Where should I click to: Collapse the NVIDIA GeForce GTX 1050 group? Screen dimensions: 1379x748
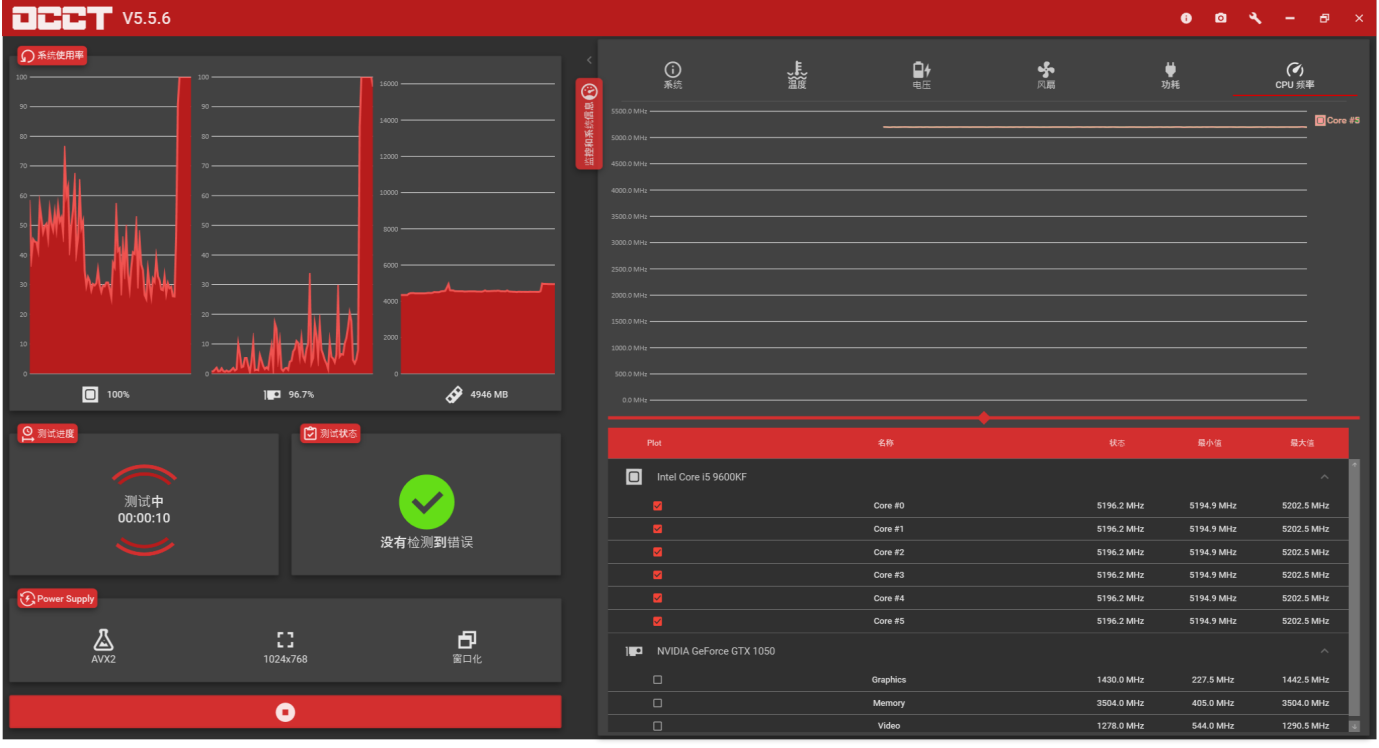click(1324, 651)
